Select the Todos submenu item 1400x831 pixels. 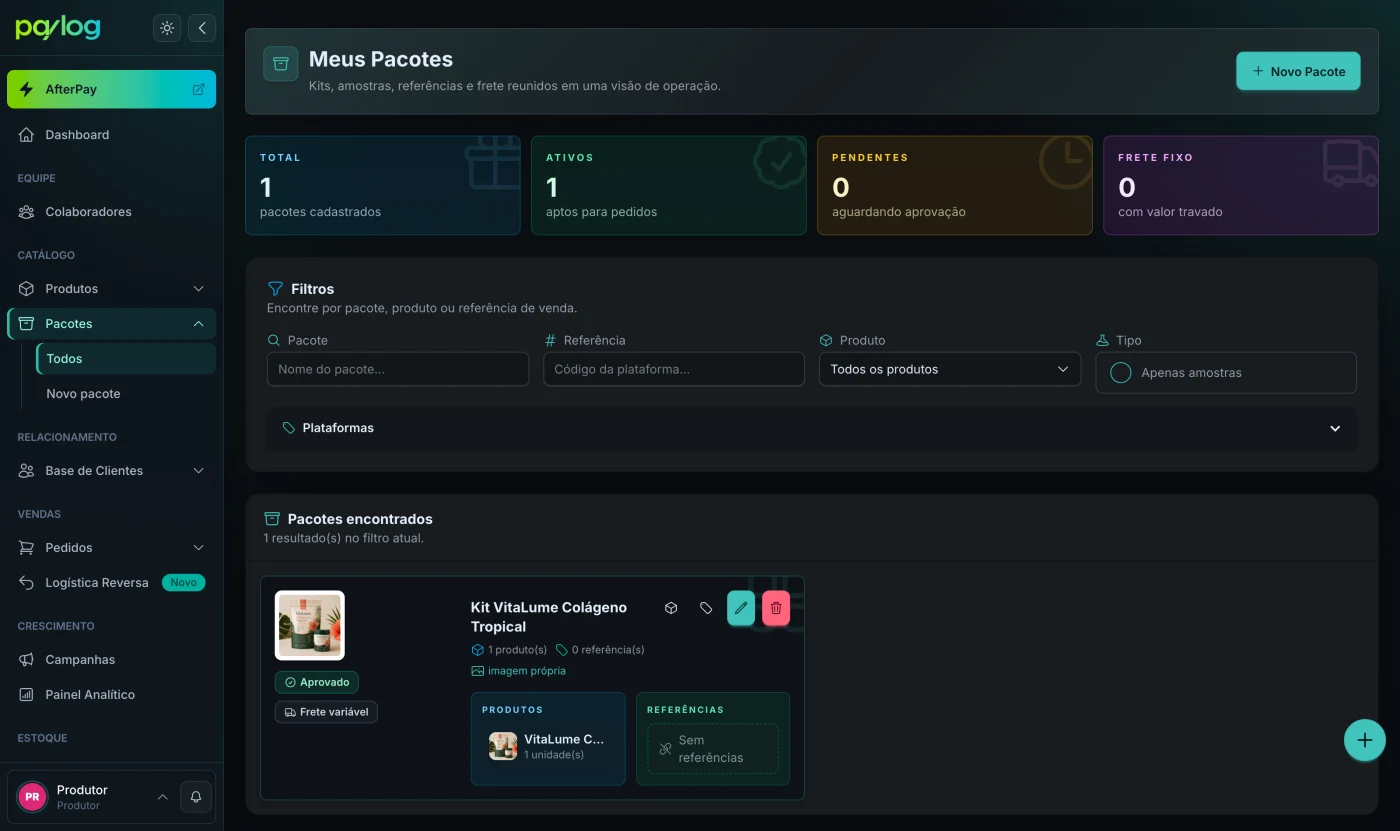tap(126, 359)
